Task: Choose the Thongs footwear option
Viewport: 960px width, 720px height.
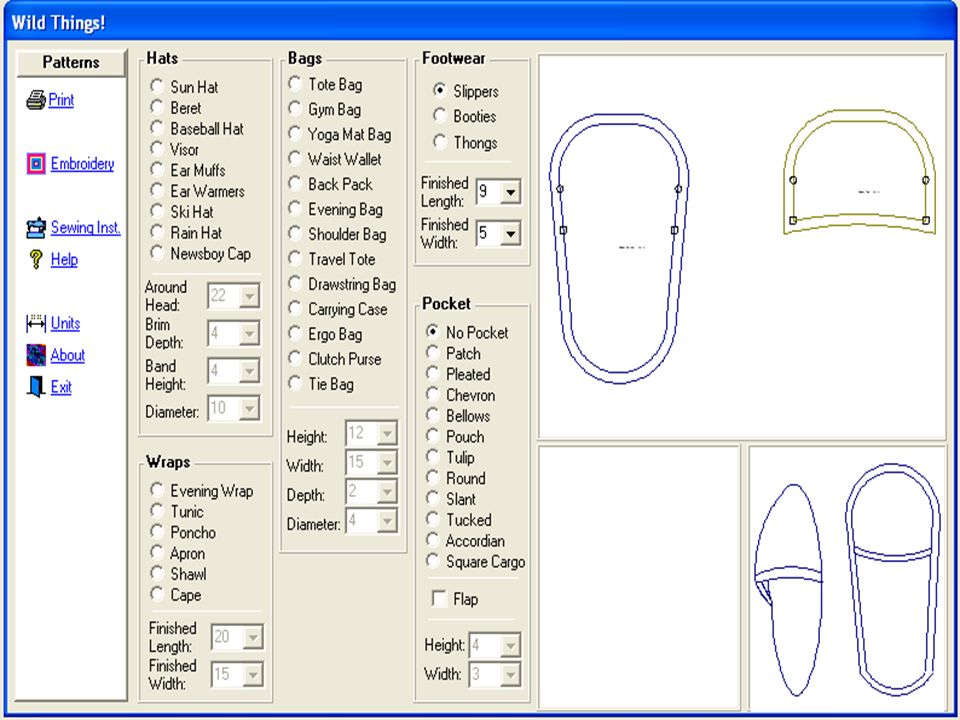Action: point(440,142)
